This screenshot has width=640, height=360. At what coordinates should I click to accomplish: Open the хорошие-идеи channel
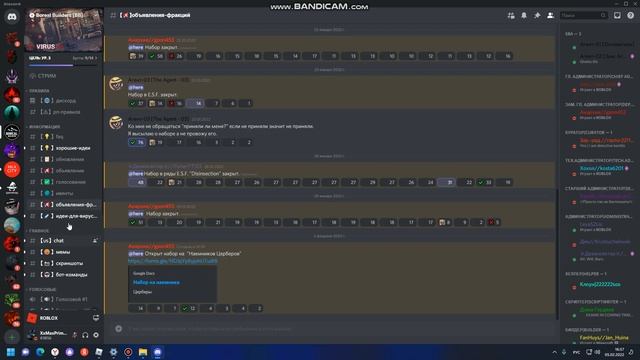(x=63, y=148)
